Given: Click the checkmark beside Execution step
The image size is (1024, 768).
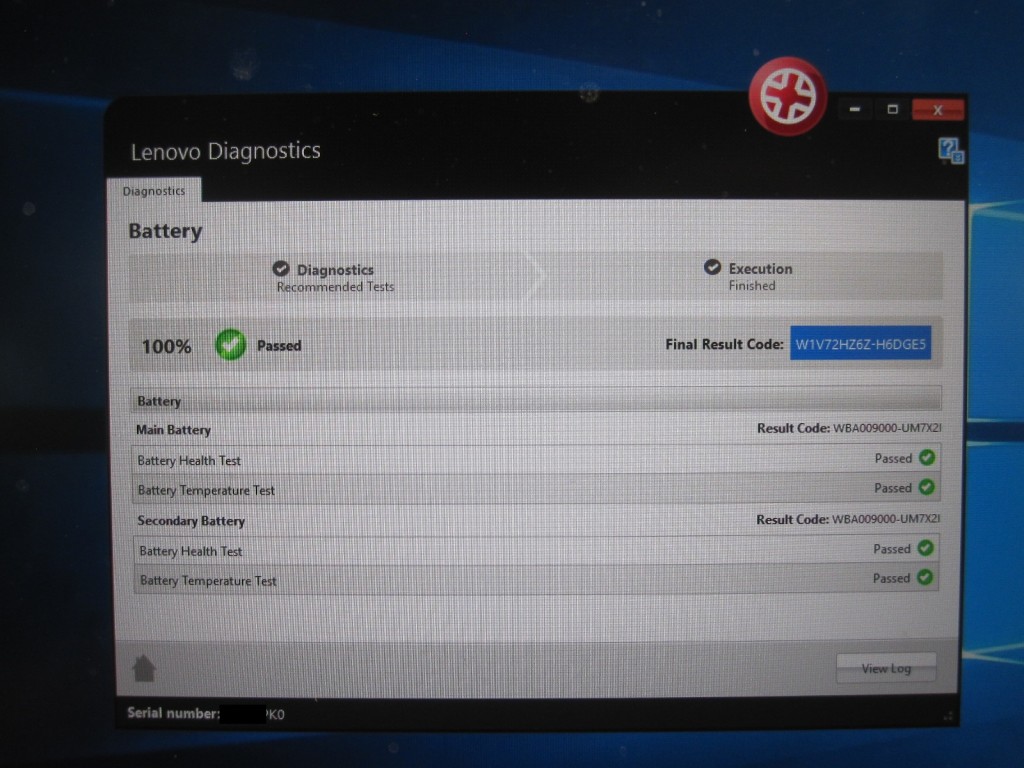Looking at the screenshot, I should coord(712,267).
